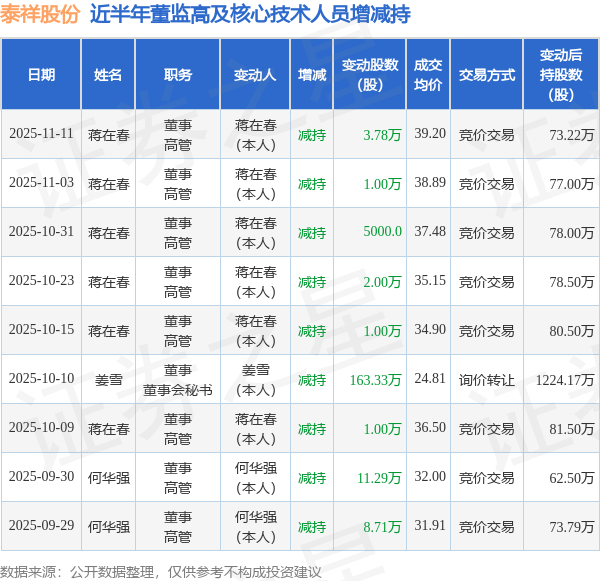Click the holding value 78.00万
600x581 pixels.
point(572,233)
